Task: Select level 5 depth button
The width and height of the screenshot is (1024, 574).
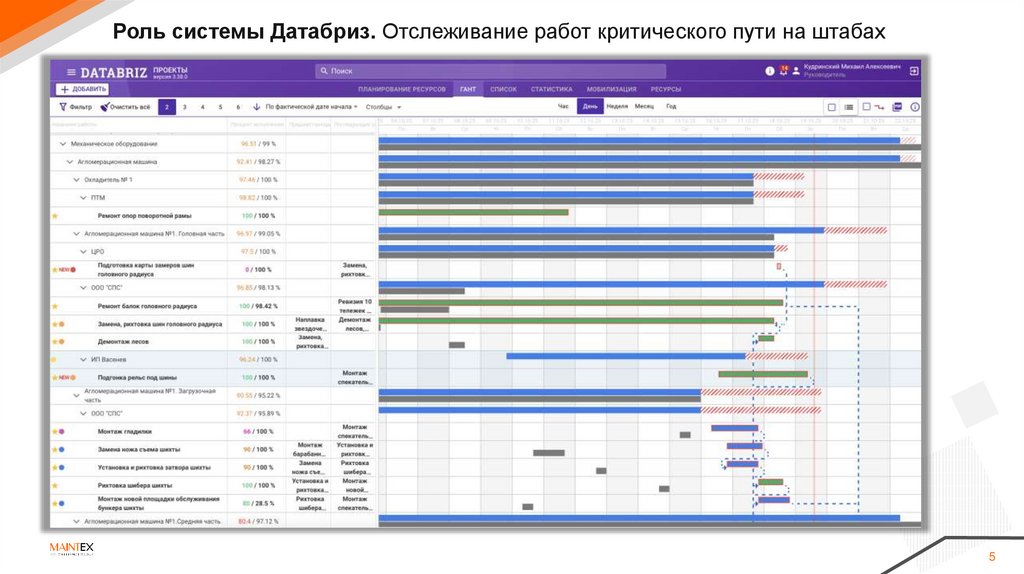Action: point(220,107)
